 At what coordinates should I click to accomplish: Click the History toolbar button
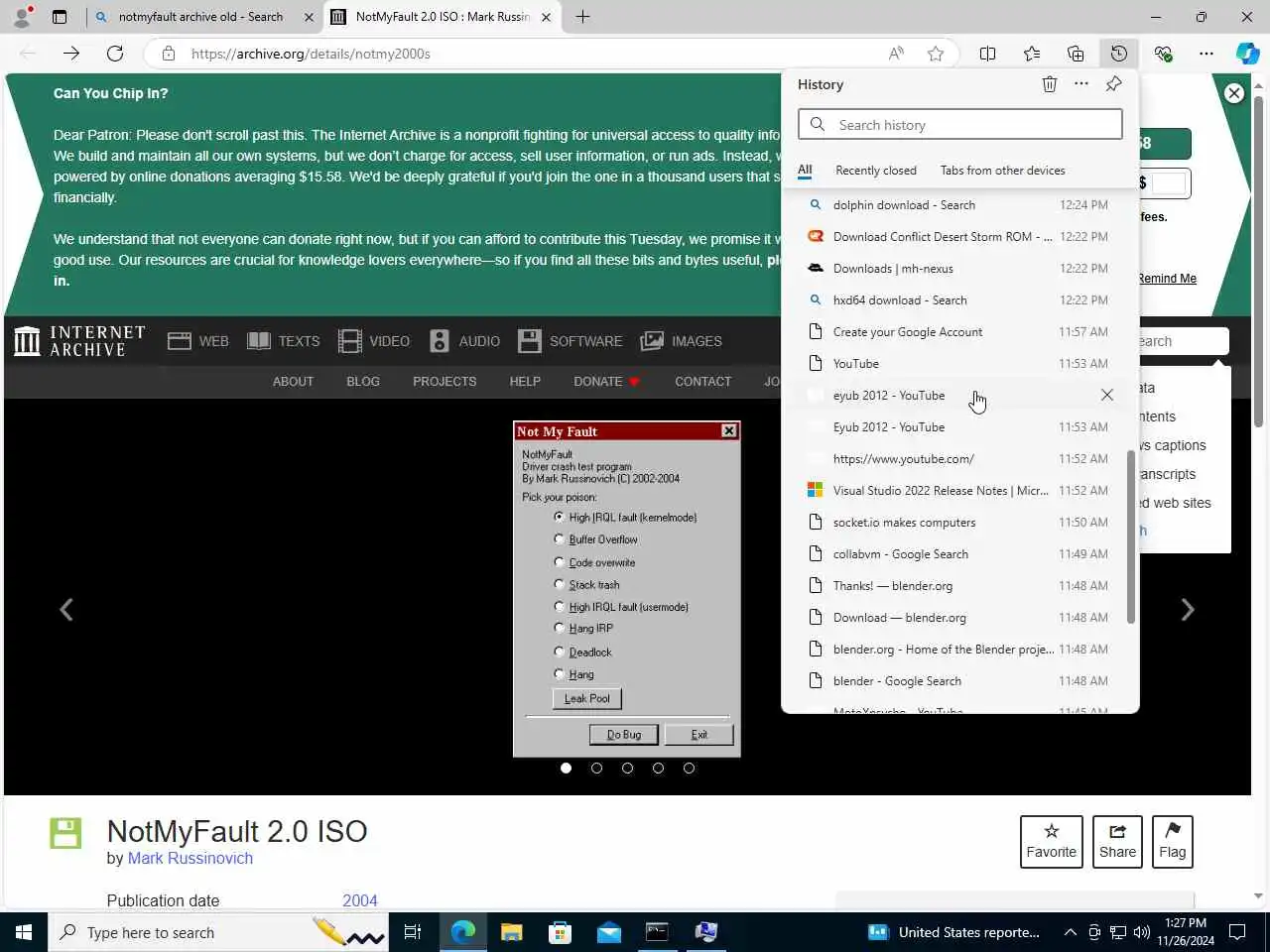coord(1119,54)
